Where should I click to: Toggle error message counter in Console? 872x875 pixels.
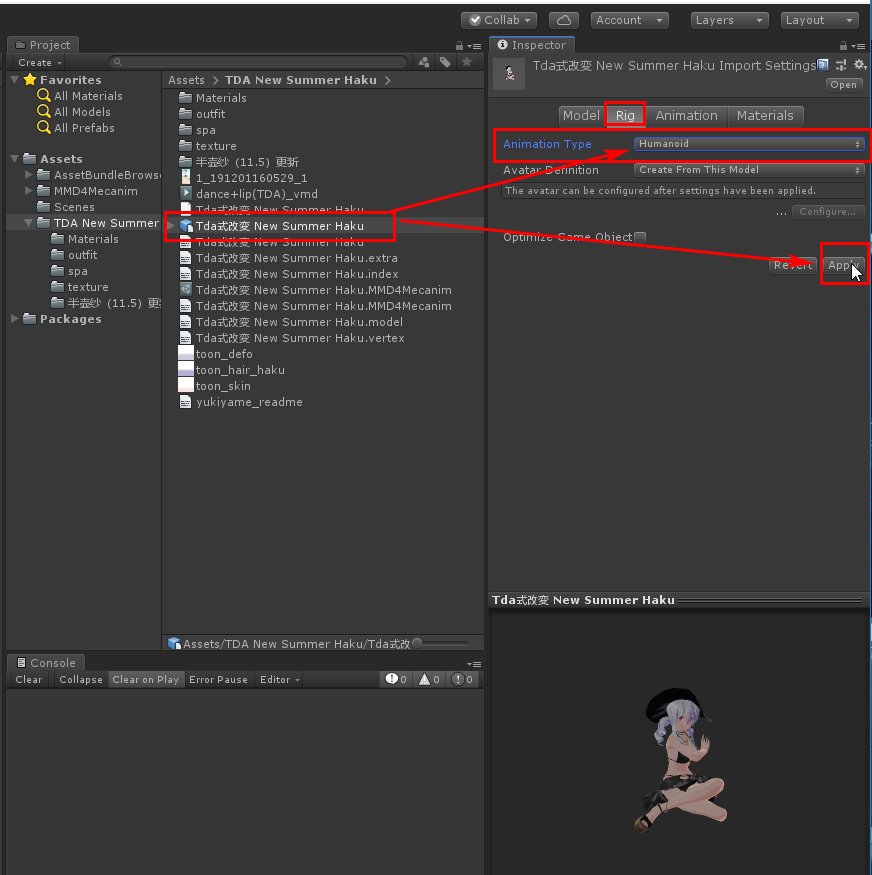point(463,679)
